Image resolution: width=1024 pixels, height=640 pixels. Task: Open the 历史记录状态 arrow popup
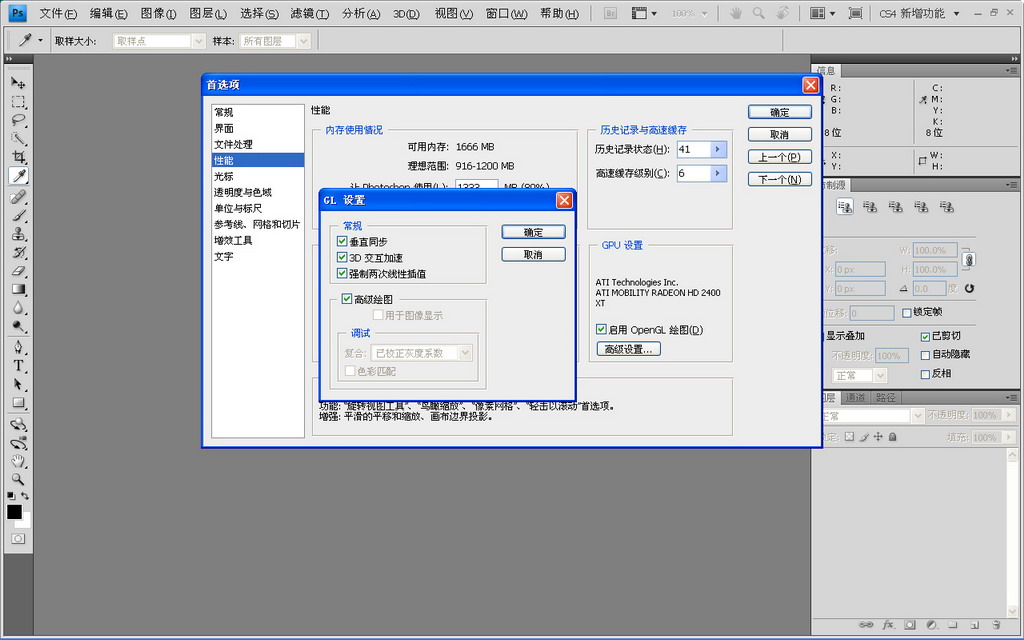click(718, 149)
